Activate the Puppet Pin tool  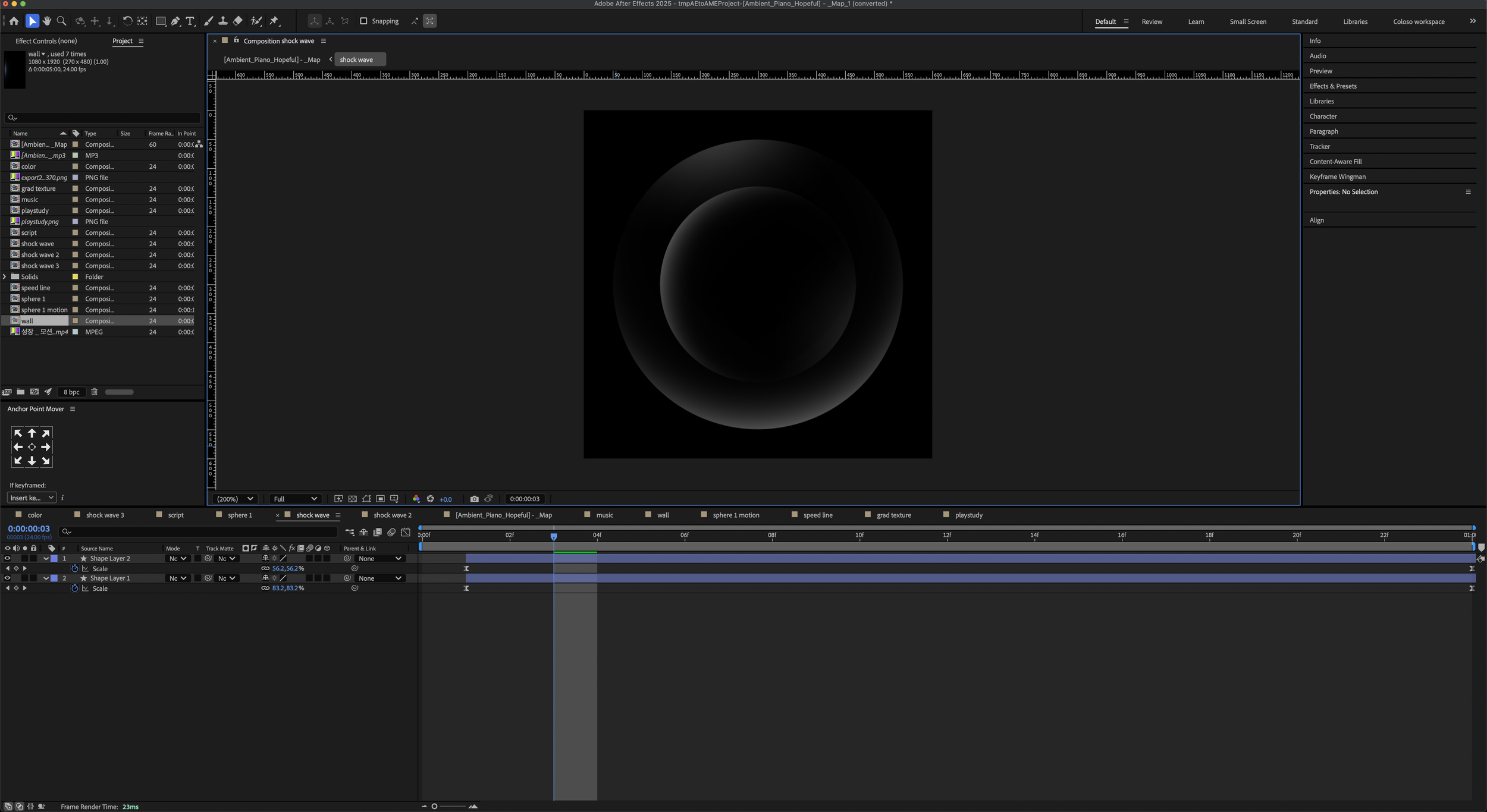coord(274,21)
